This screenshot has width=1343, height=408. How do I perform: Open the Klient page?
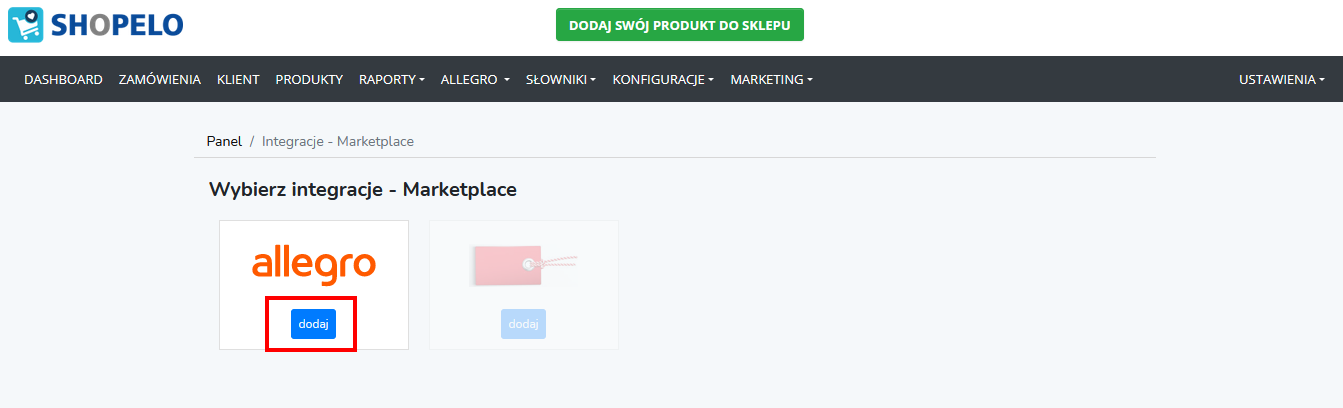point(238,79)
